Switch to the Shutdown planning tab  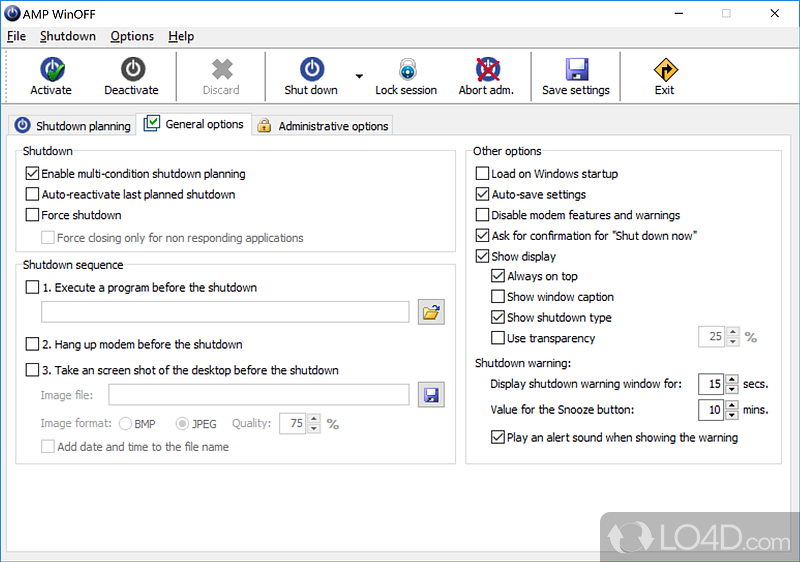pyautogui.click(x=72, y=126)
